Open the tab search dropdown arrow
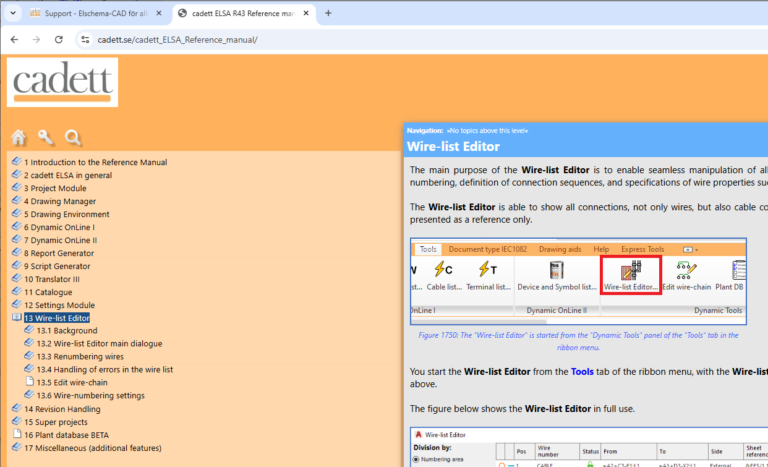The width and height of the screenshot is (768, 467). 13,13
